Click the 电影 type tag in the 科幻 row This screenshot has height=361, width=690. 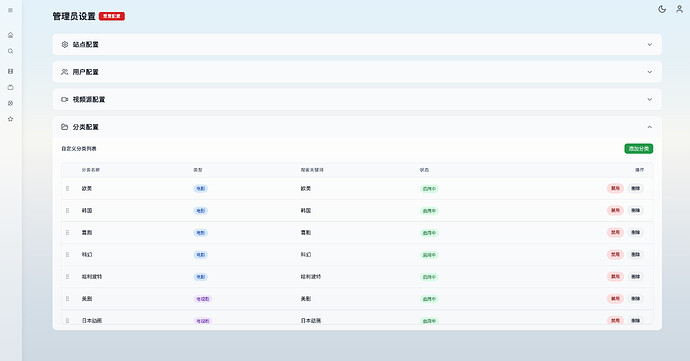click(201, 254)
